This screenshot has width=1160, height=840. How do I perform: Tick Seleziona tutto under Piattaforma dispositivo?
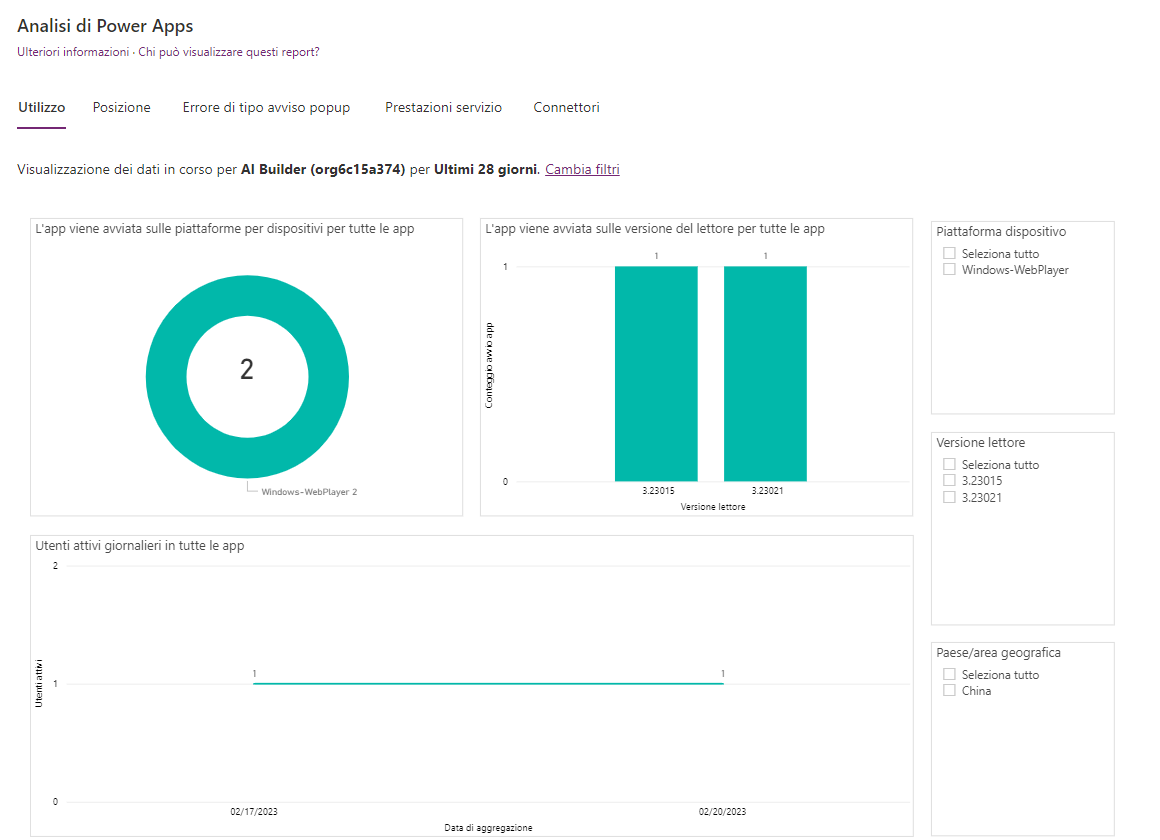[950, 254]
